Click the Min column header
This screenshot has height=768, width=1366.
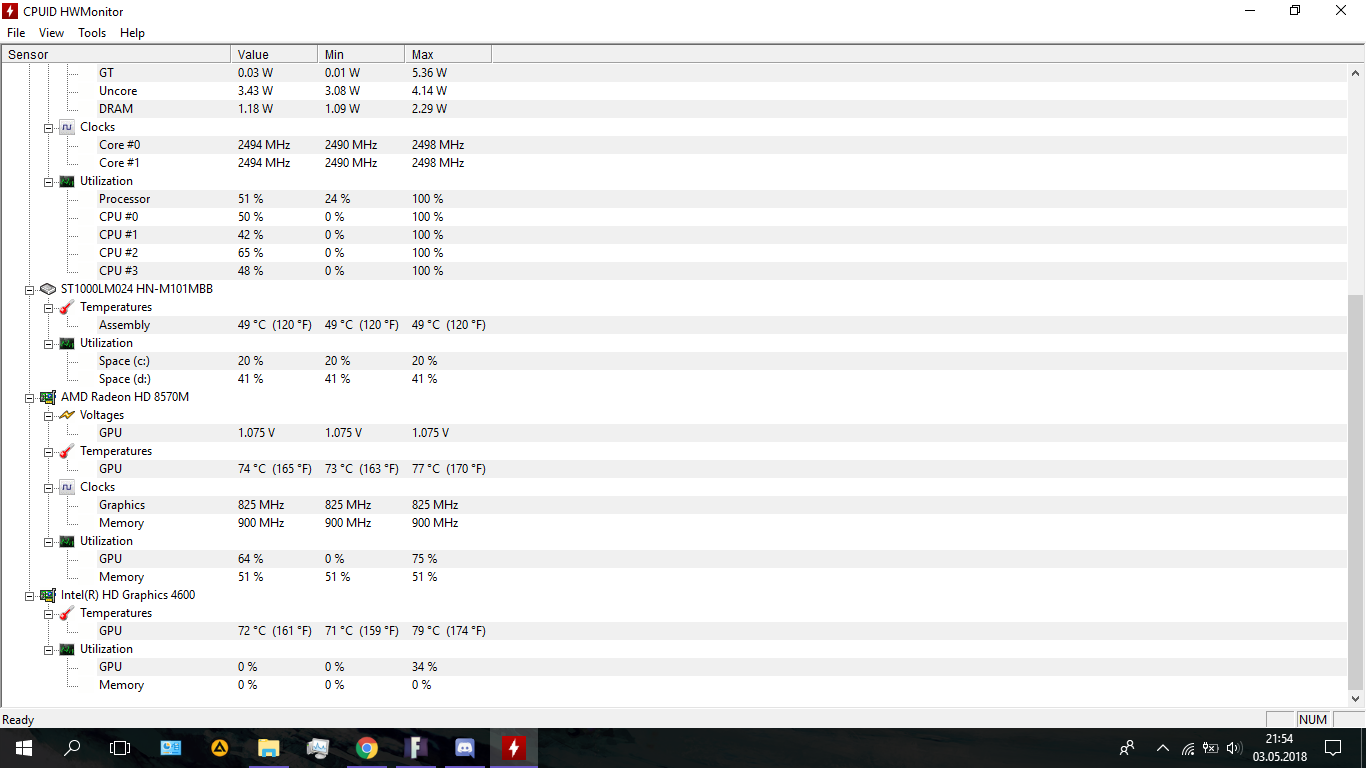tap(361, 54)
